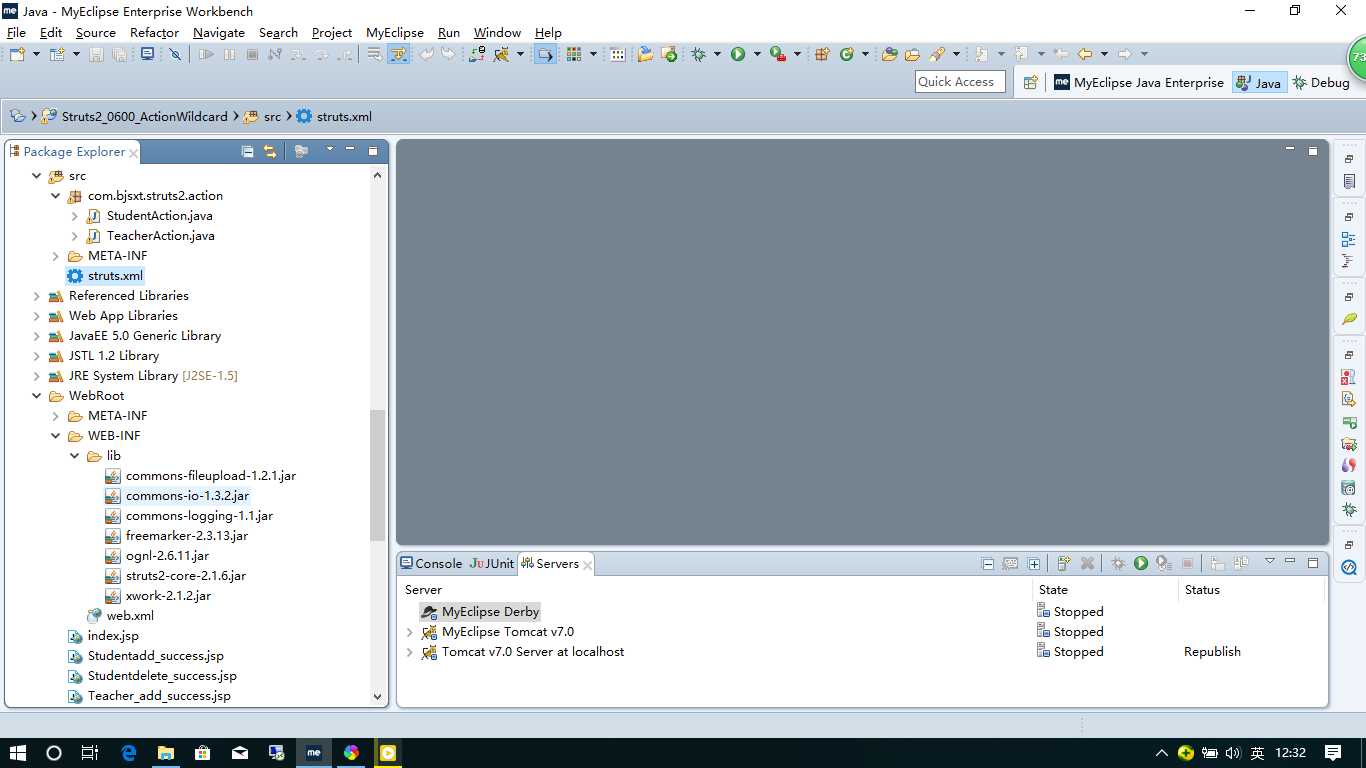Click the New Java Class green C icon

pyautogui.click(x=848, y=54)
